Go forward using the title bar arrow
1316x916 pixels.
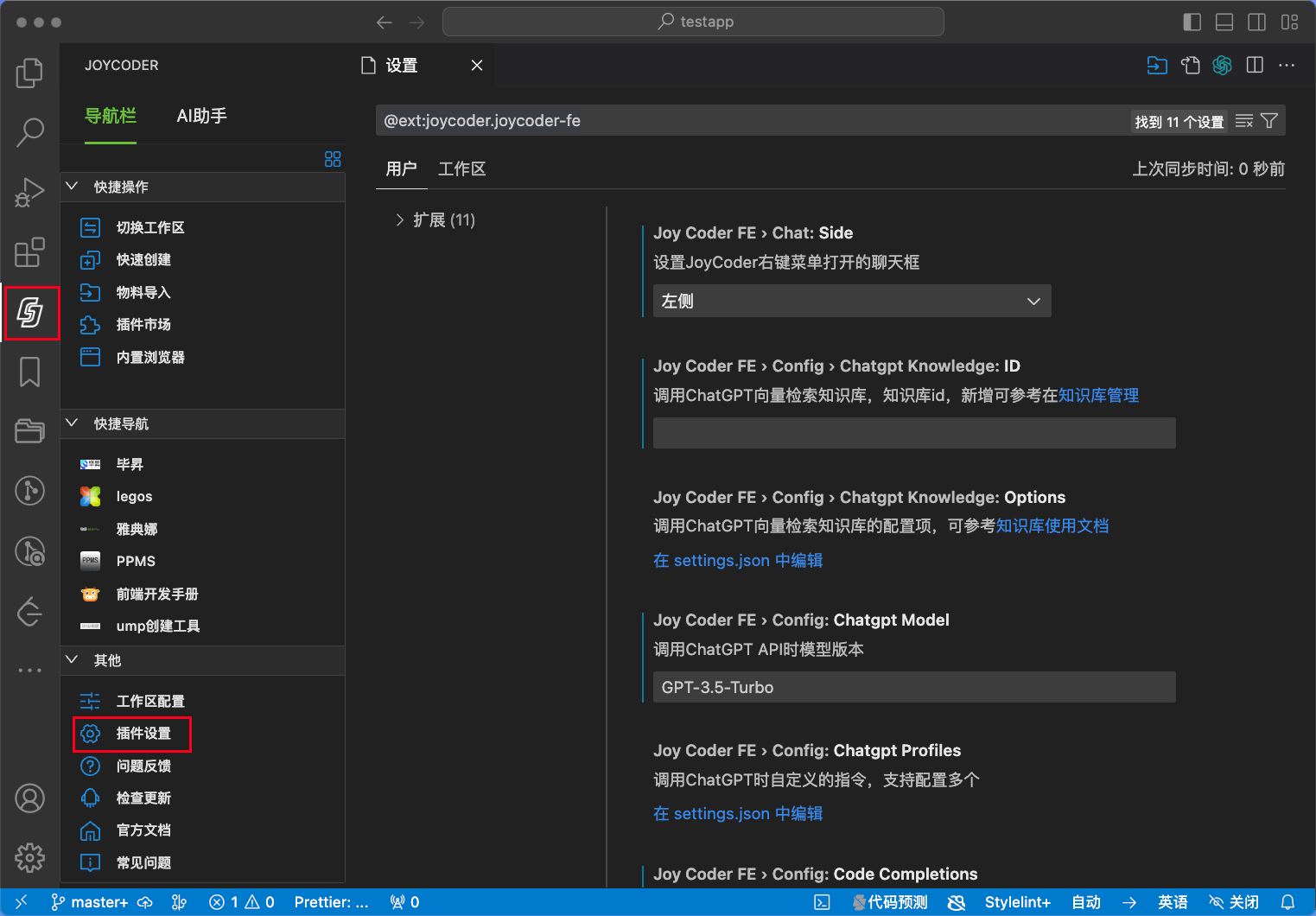click(x=417, y=22)
